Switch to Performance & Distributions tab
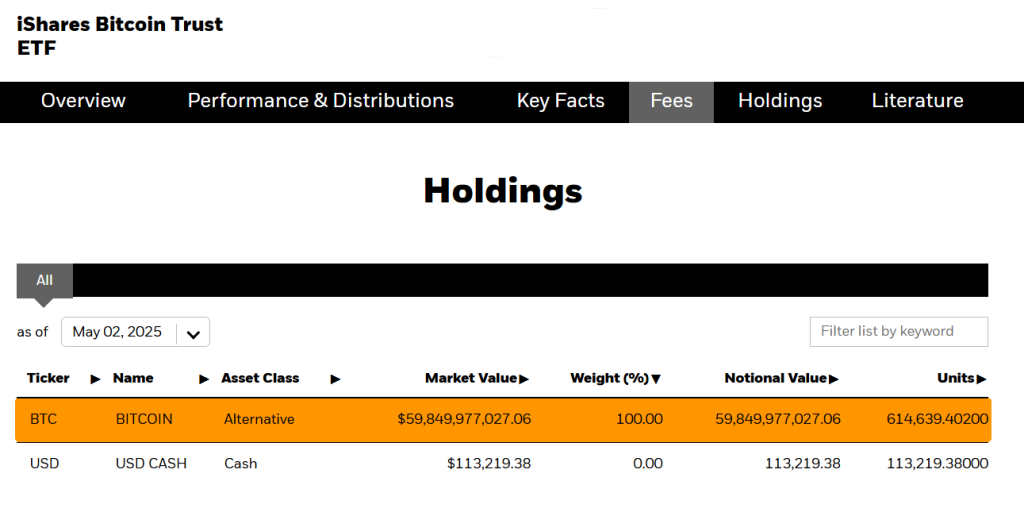The image size is (1024, 508). 320,101
